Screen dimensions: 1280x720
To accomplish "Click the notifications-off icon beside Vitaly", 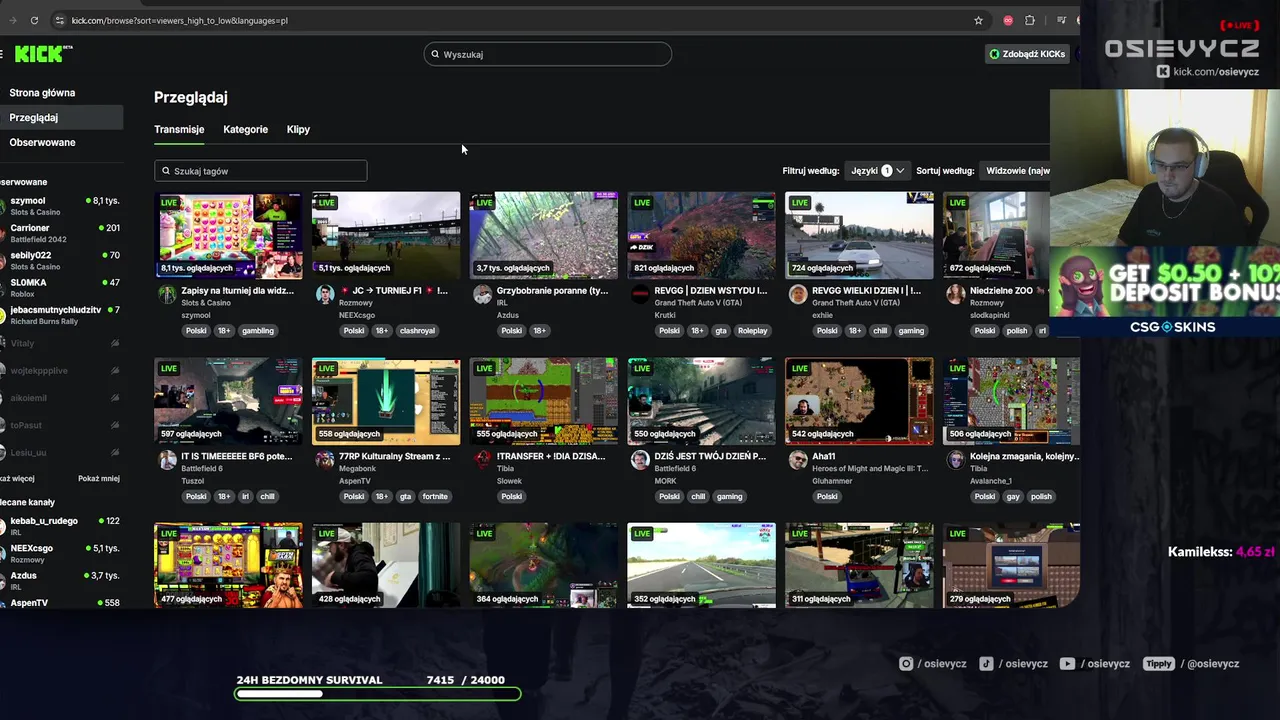I will tap(115, 343).
